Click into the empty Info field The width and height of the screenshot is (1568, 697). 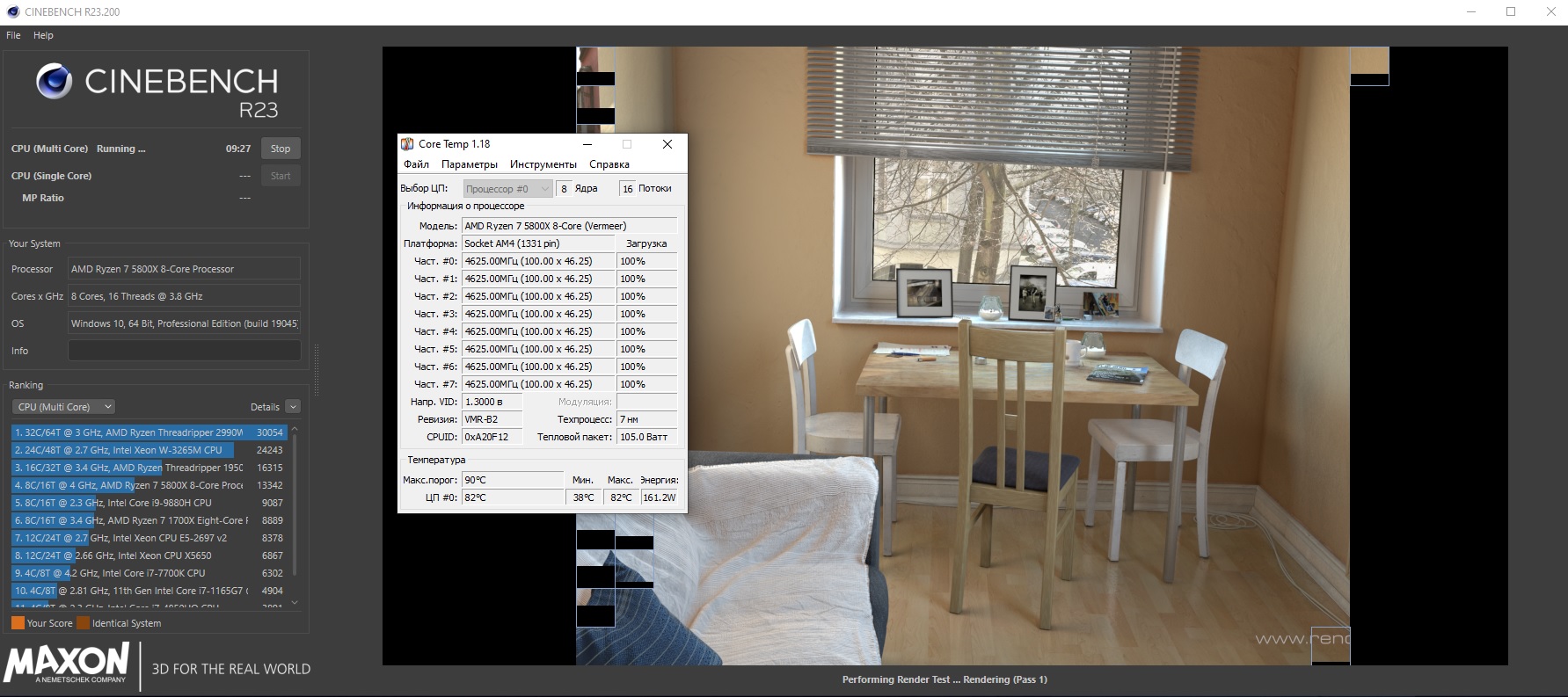(185, 351)
